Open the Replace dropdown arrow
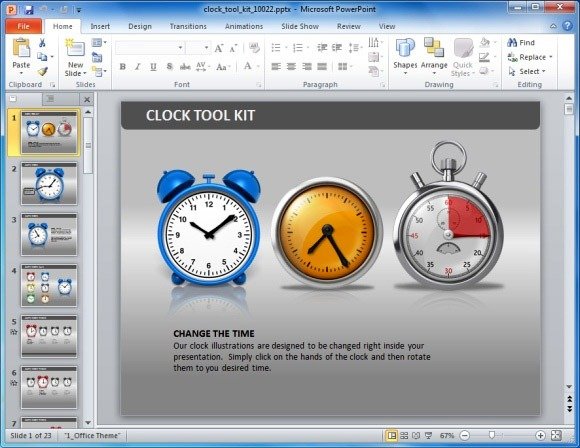The image size is (580, 448). pos(551,57)
